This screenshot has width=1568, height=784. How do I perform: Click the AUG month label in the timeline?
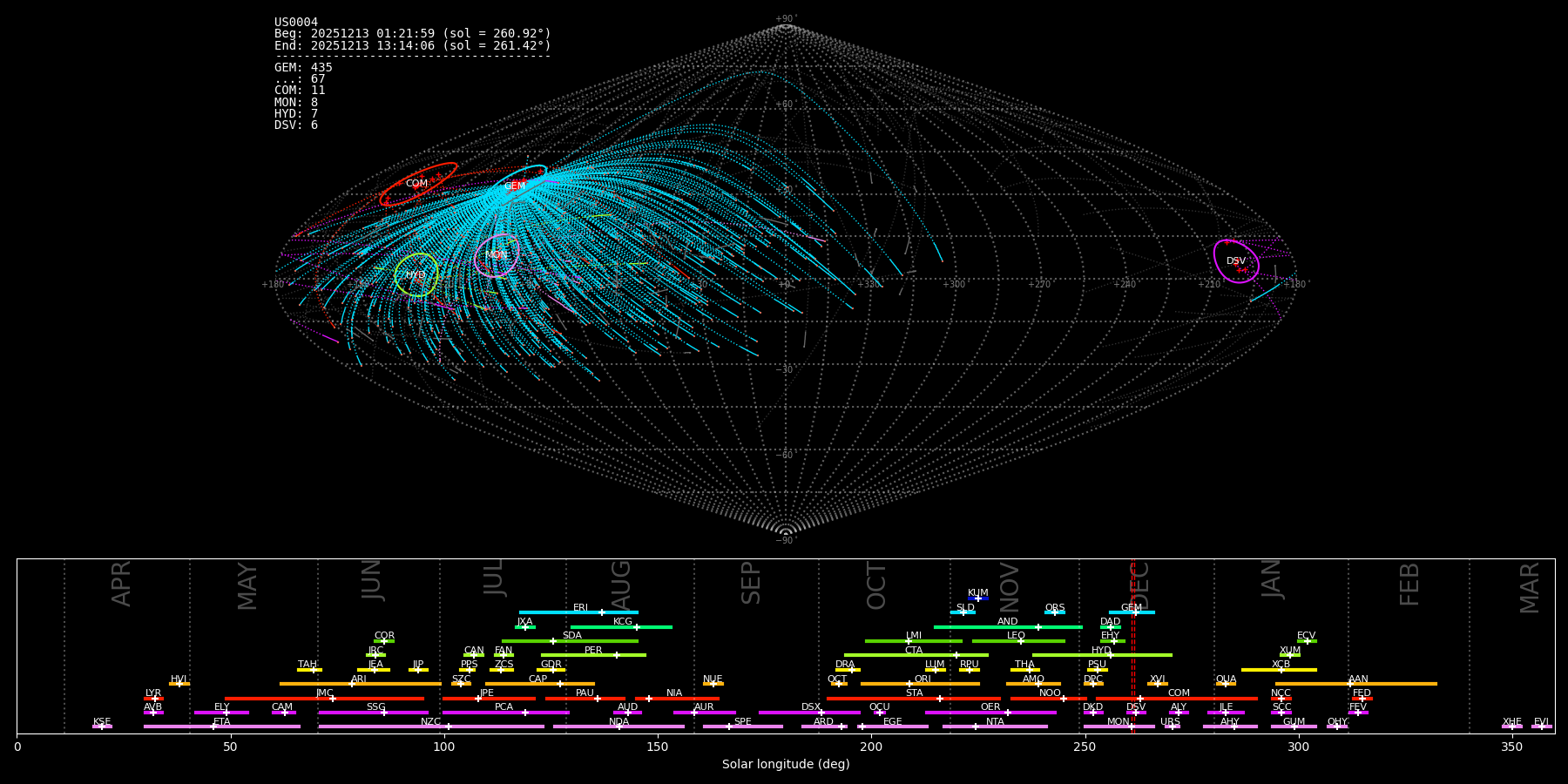click(x=620, y=586)
